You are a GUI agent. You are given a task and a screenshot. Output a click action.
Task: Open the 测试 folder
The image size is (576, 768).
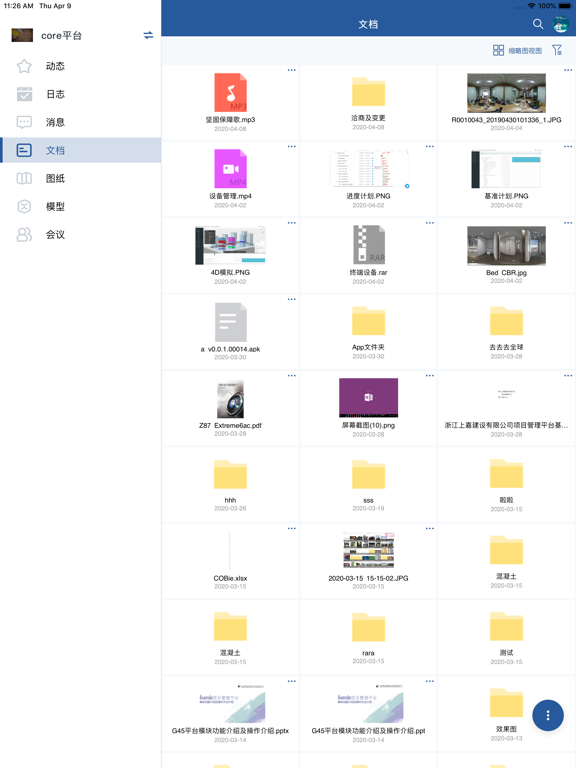(506, 626)
